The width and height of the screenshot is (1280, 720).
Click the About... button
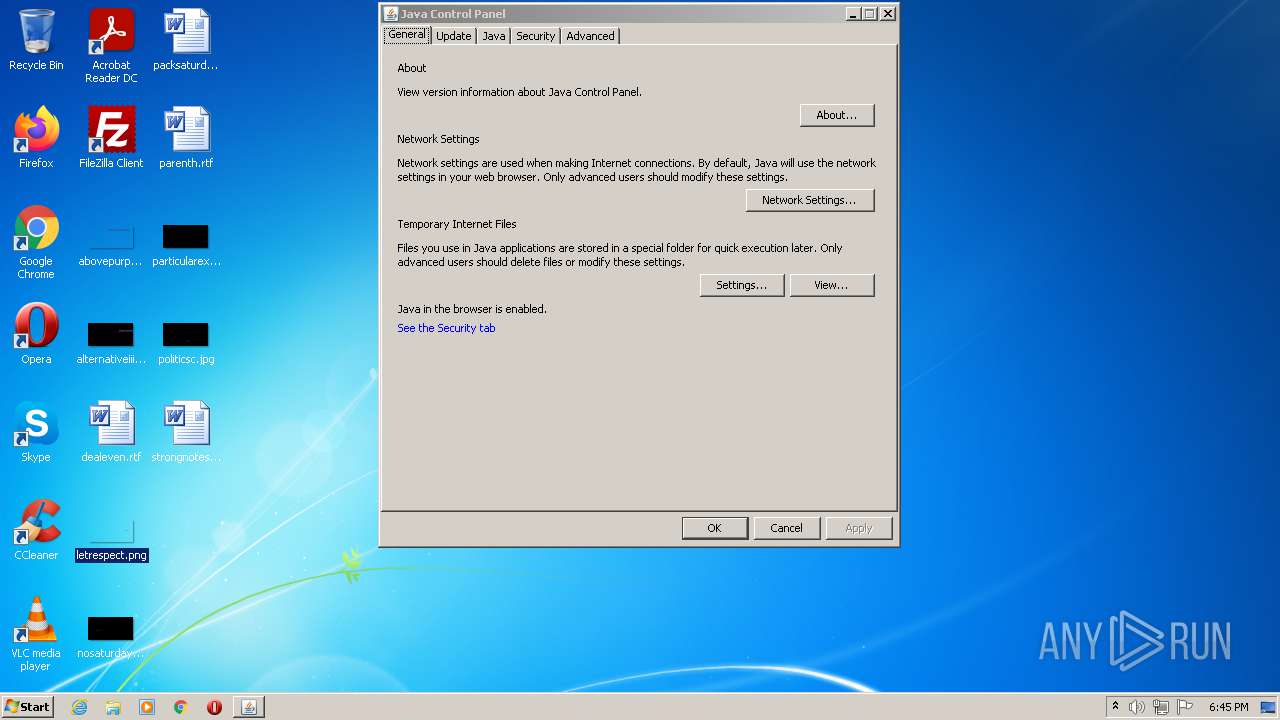[x=837, y=115]
